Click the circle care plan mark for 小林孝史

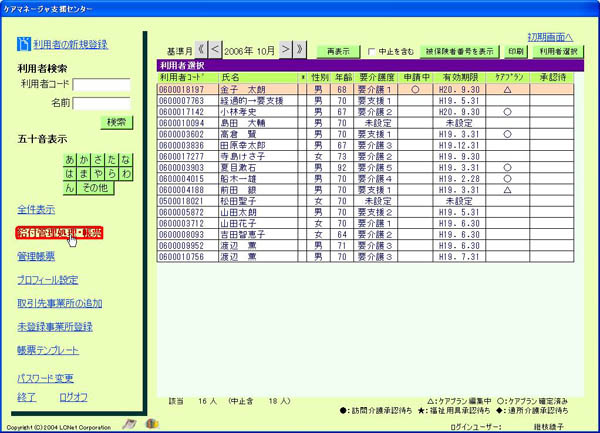507,112
